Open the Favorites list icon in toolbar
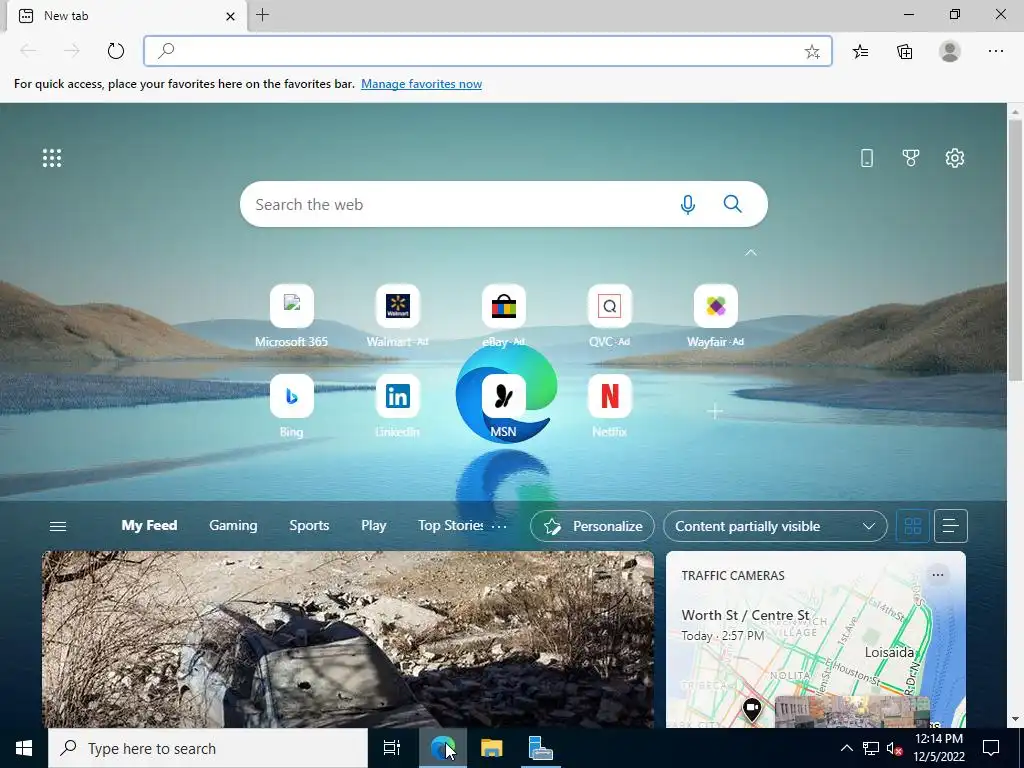Screen dimensions: 1024x768 861,51
